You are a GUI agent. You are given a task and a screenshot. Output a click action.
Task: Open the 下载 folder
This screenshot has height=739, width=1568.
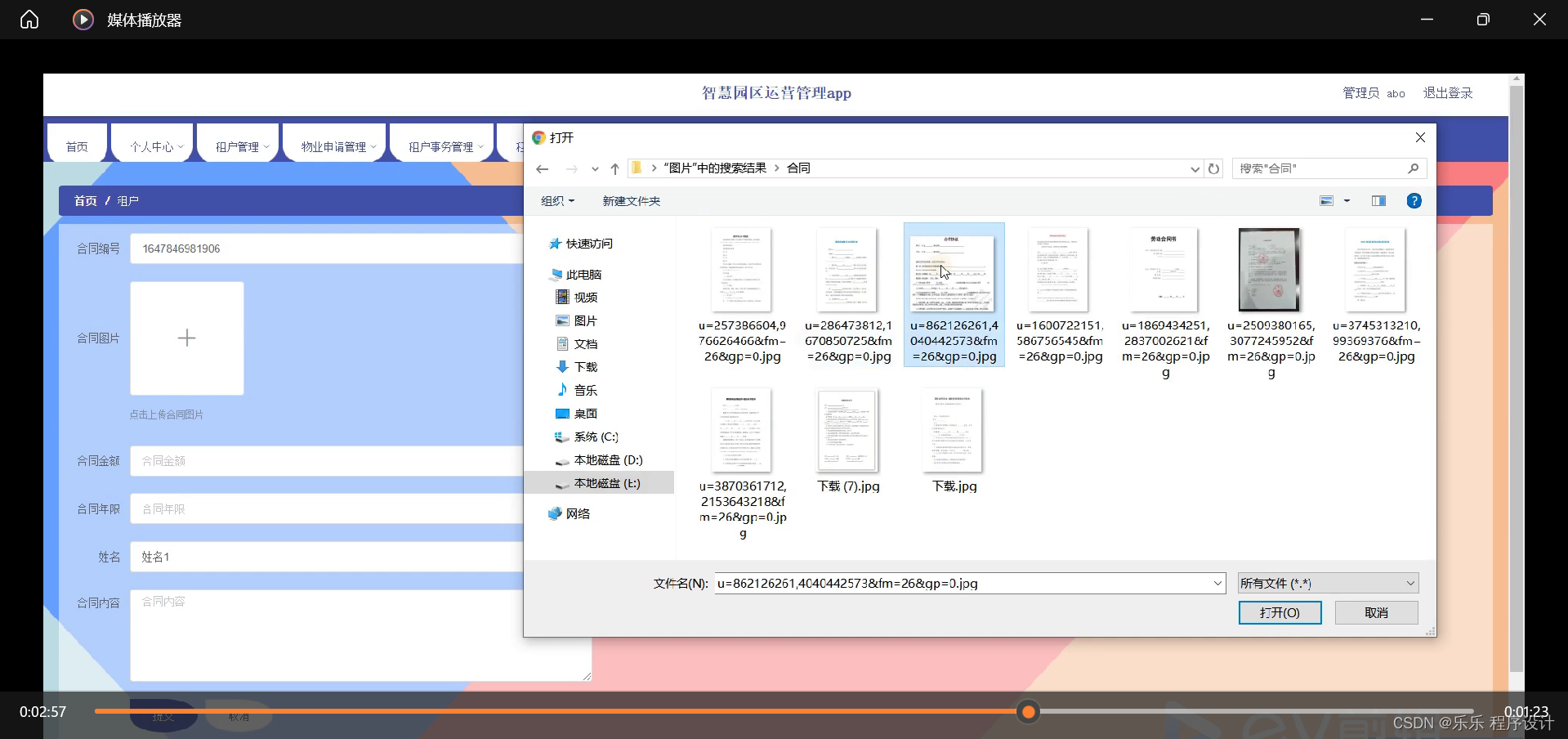(x=577, y=367)
